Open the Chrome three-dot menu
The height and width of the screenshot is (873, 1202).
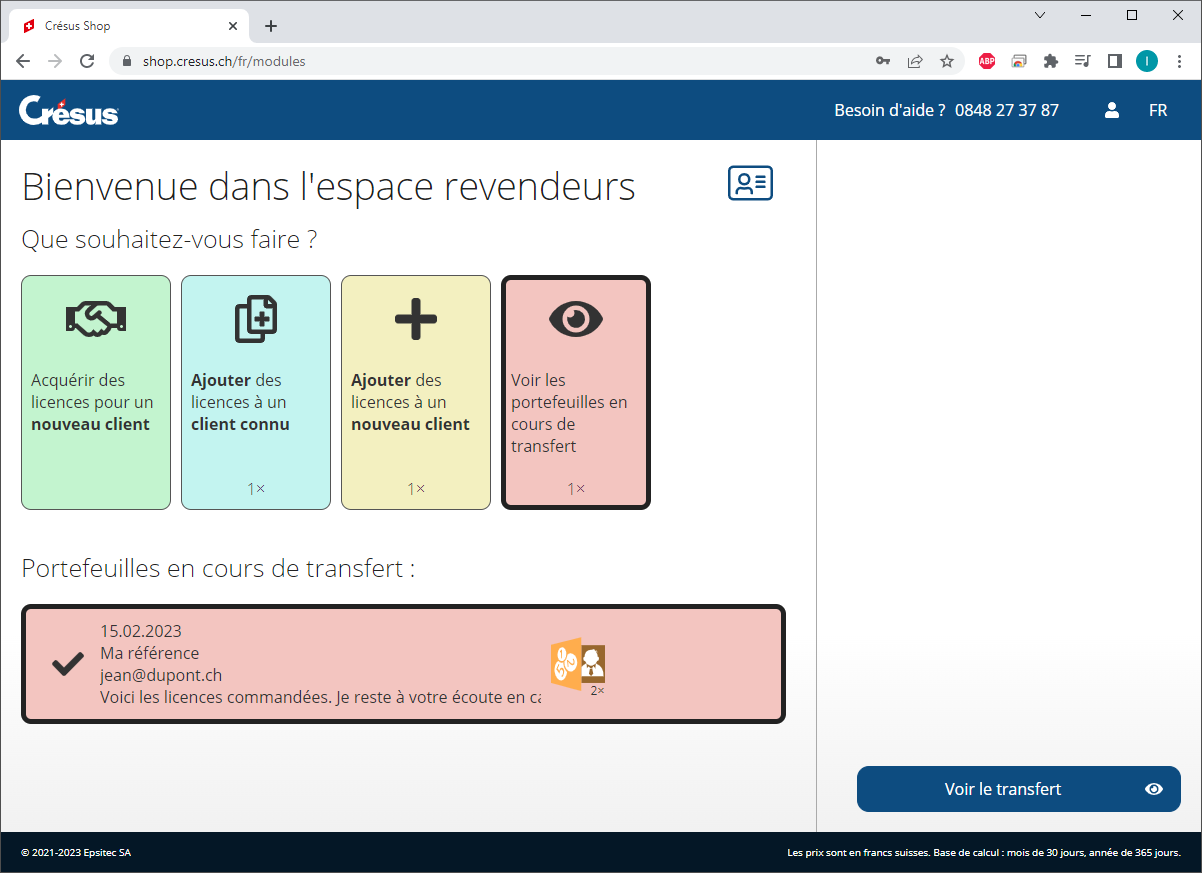pos(1179,61)
